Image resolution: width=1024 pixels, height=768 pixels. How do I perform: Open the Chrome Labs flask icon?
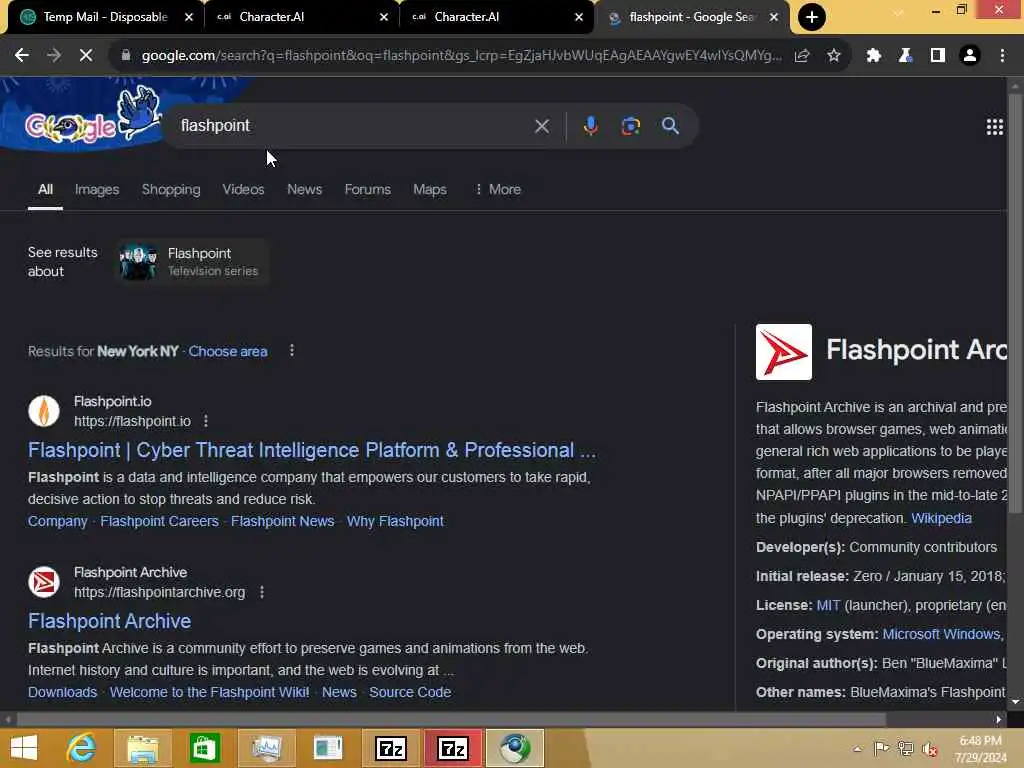pos(905,56)
